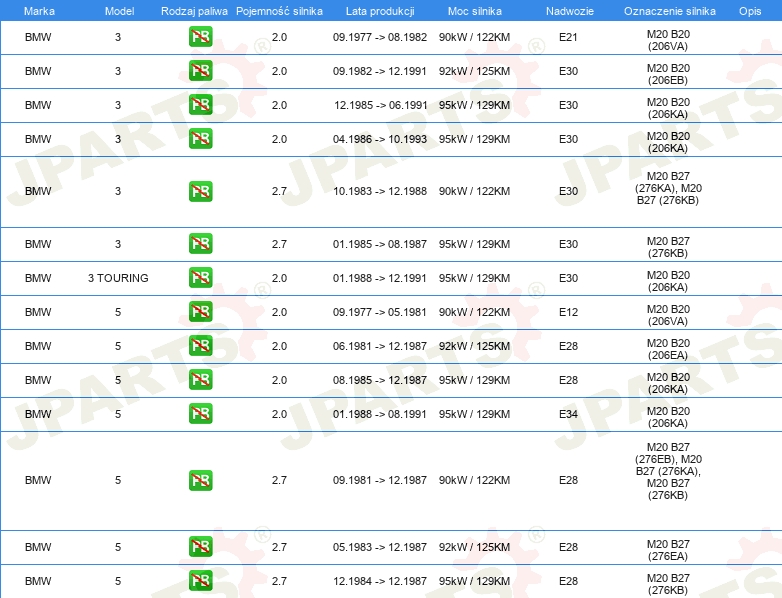
Task: Select the E34 body cell
Action: 568,414
